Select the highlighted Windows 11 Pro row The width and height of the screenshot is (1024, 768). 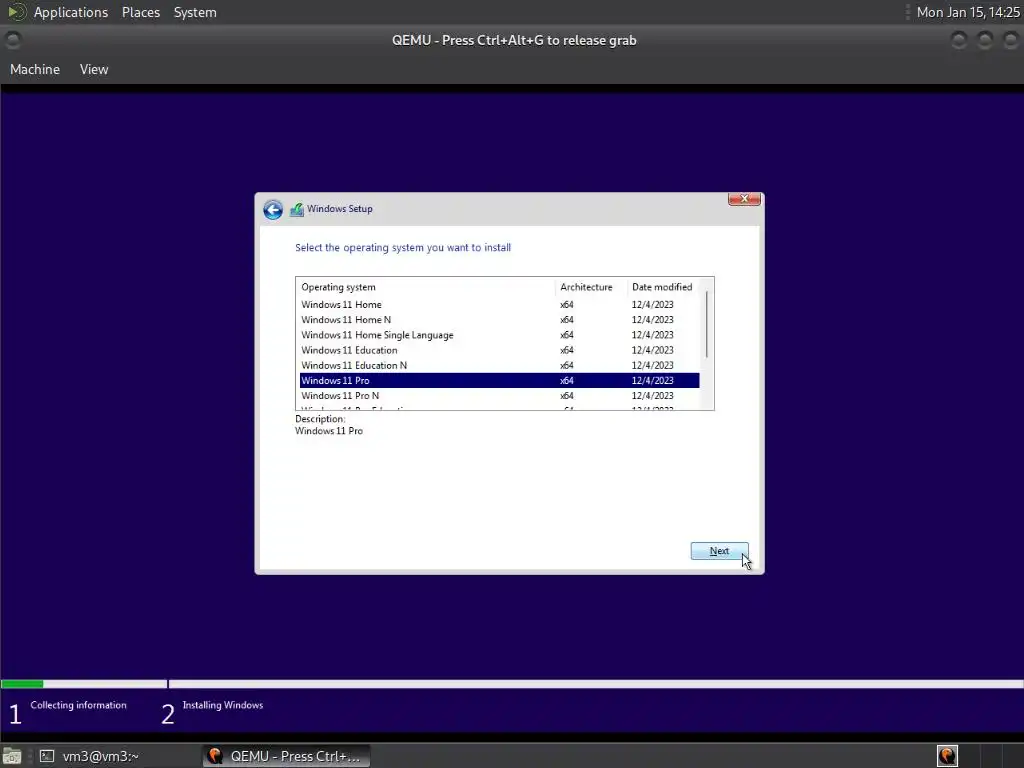point(500,380)
